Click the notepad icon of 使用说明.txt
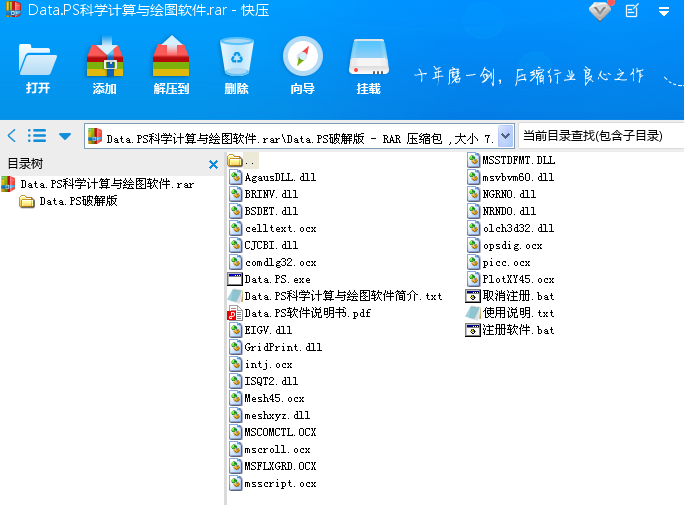 [x=473, y=313]
